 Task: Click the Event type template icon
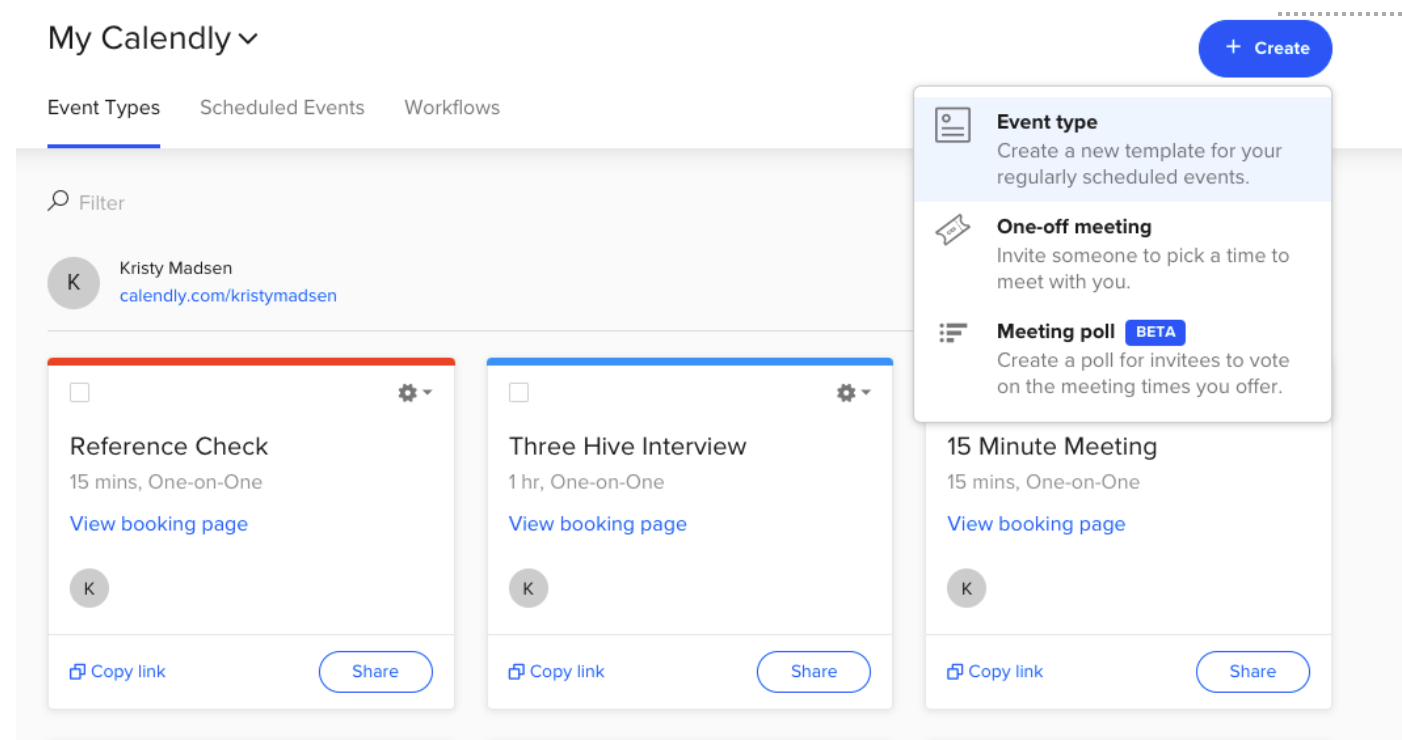click(952, 125)
